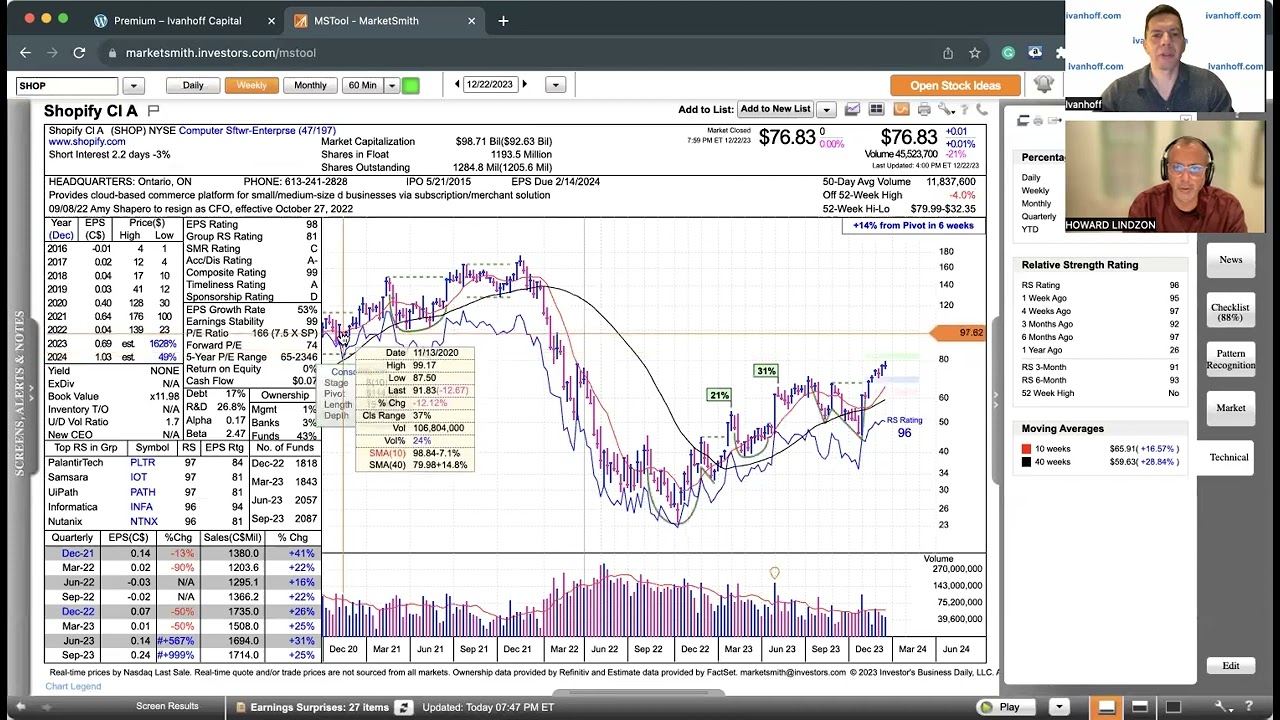Select the full chart layout icon
The image size is (1280, 720).
(x=1173, y=707)
